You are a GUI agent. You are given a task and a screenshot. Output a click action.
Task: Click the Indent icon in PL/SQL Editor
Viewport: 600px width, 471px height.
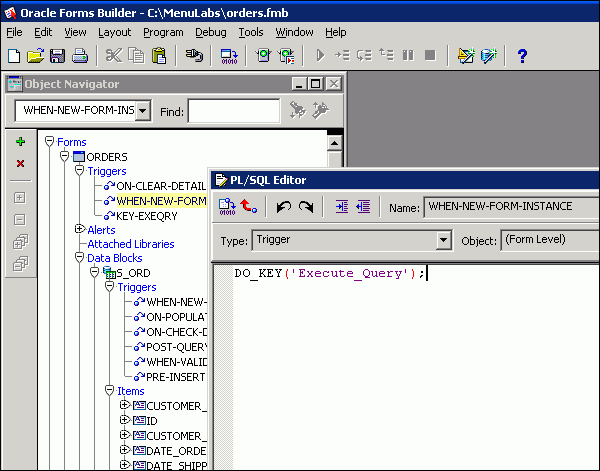pos(342,207)
